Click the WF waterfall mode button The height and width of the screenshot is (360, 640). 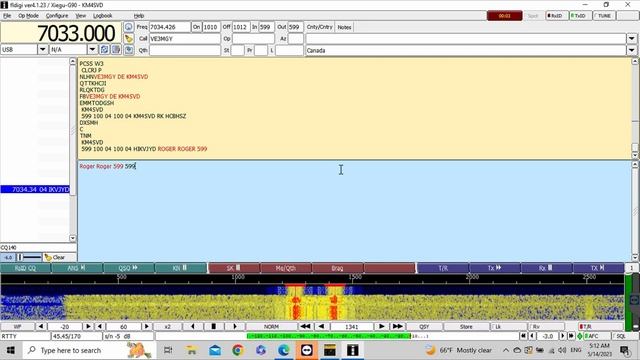(x=18, y=327)
